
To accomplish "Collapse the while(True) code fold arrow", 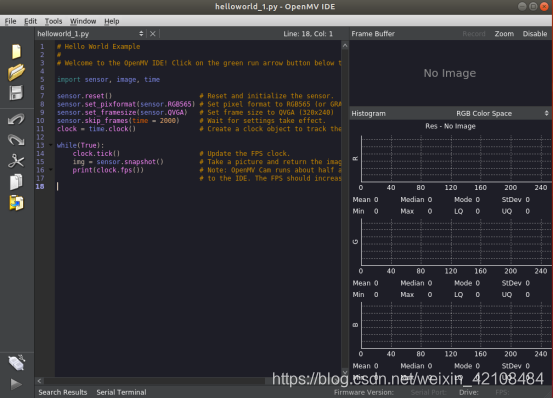I will [51, 145].
